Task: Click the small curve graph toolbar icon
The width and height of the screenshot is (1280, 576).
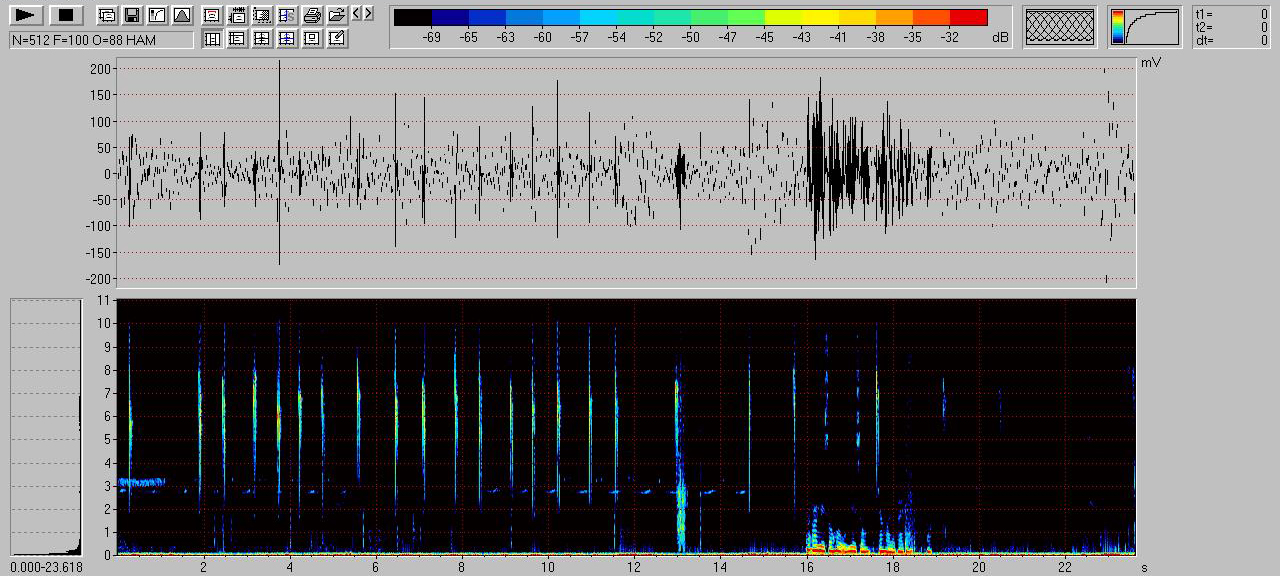Action: 156,15
